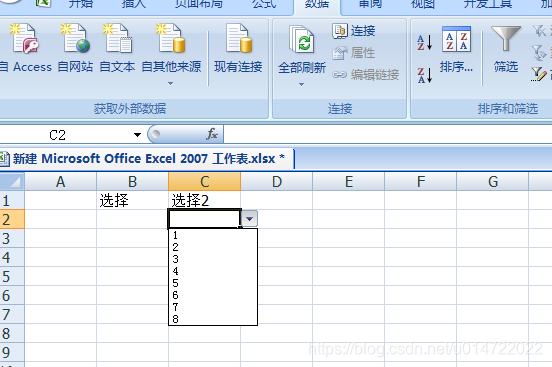Open the 审阅 ribbon tab

pos(370,4)
